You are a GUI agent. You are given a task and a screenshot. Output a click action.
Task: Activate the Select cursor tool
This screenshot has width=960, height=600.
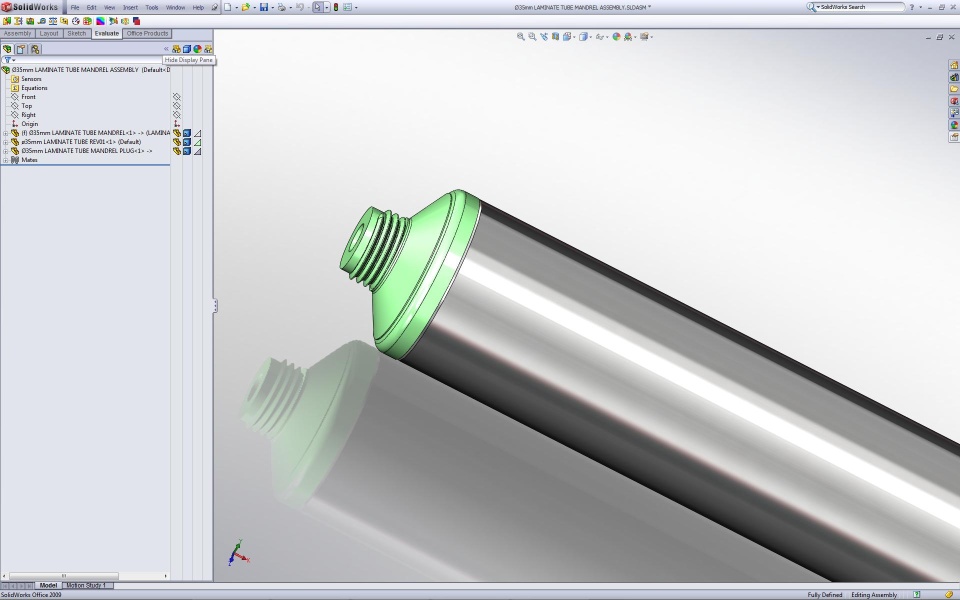[x=318, y=7]
